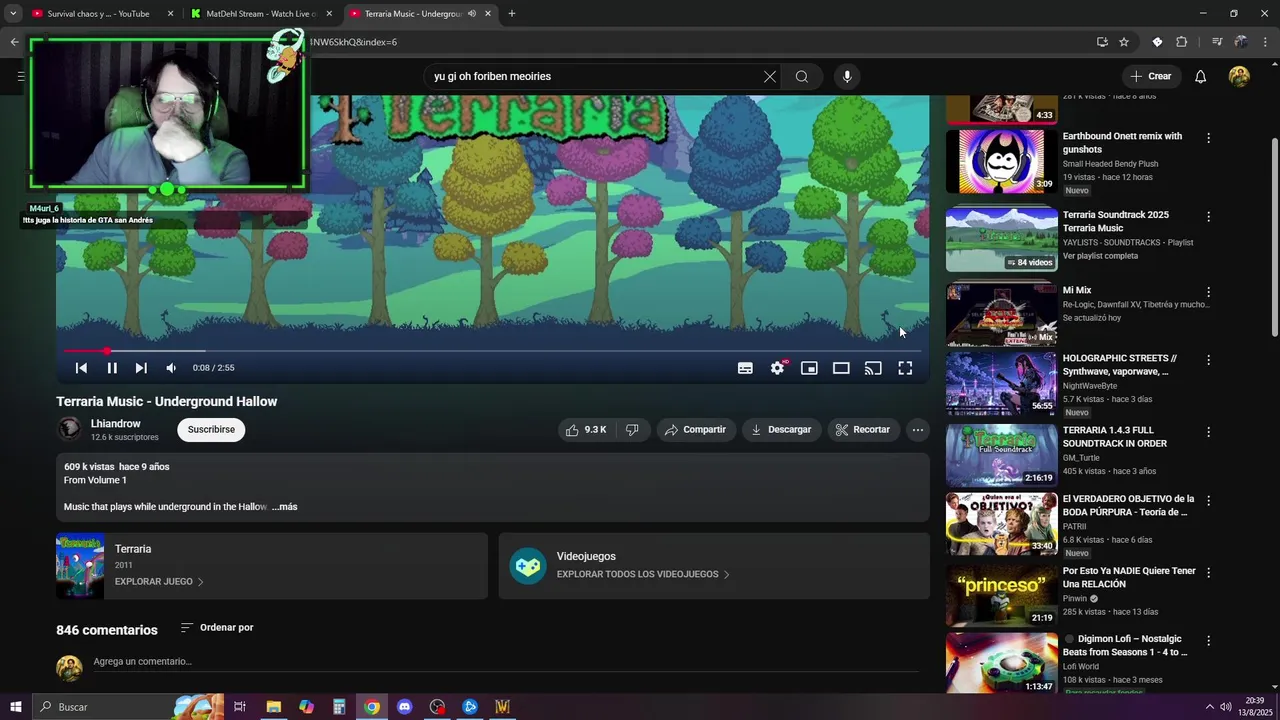Open the Lhiandrow channel avatar
Image resolution: width=1280 pixels, height=720 pixels.
69,429
